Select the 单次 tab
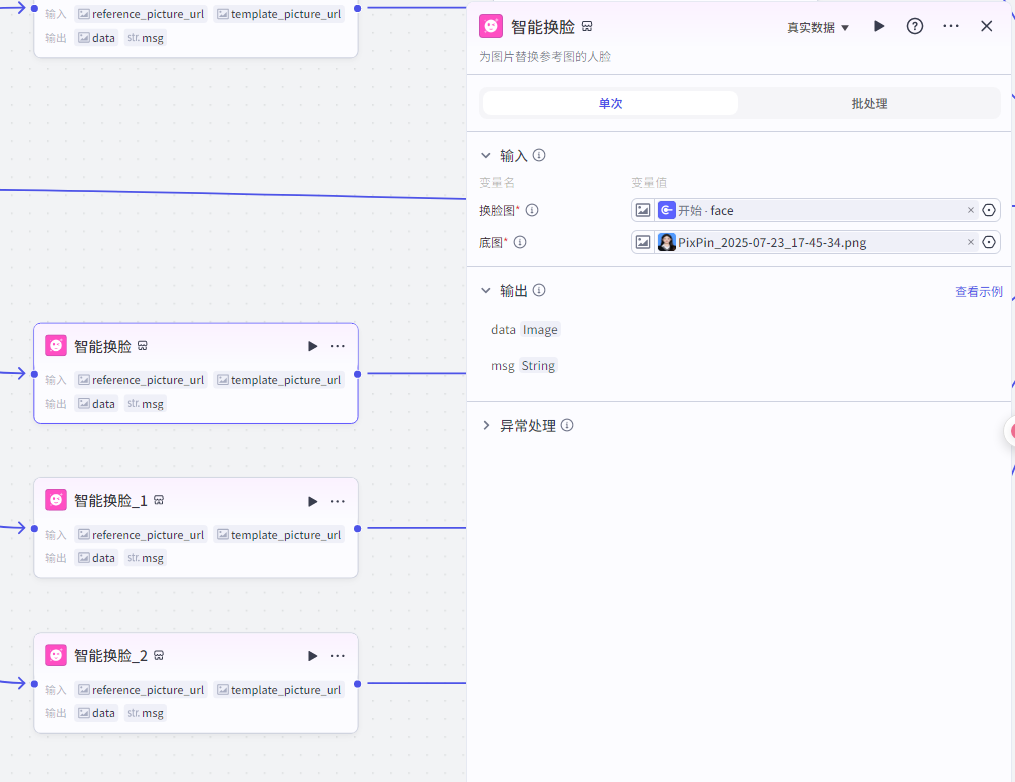The image size is (1015, 782). 610,104
